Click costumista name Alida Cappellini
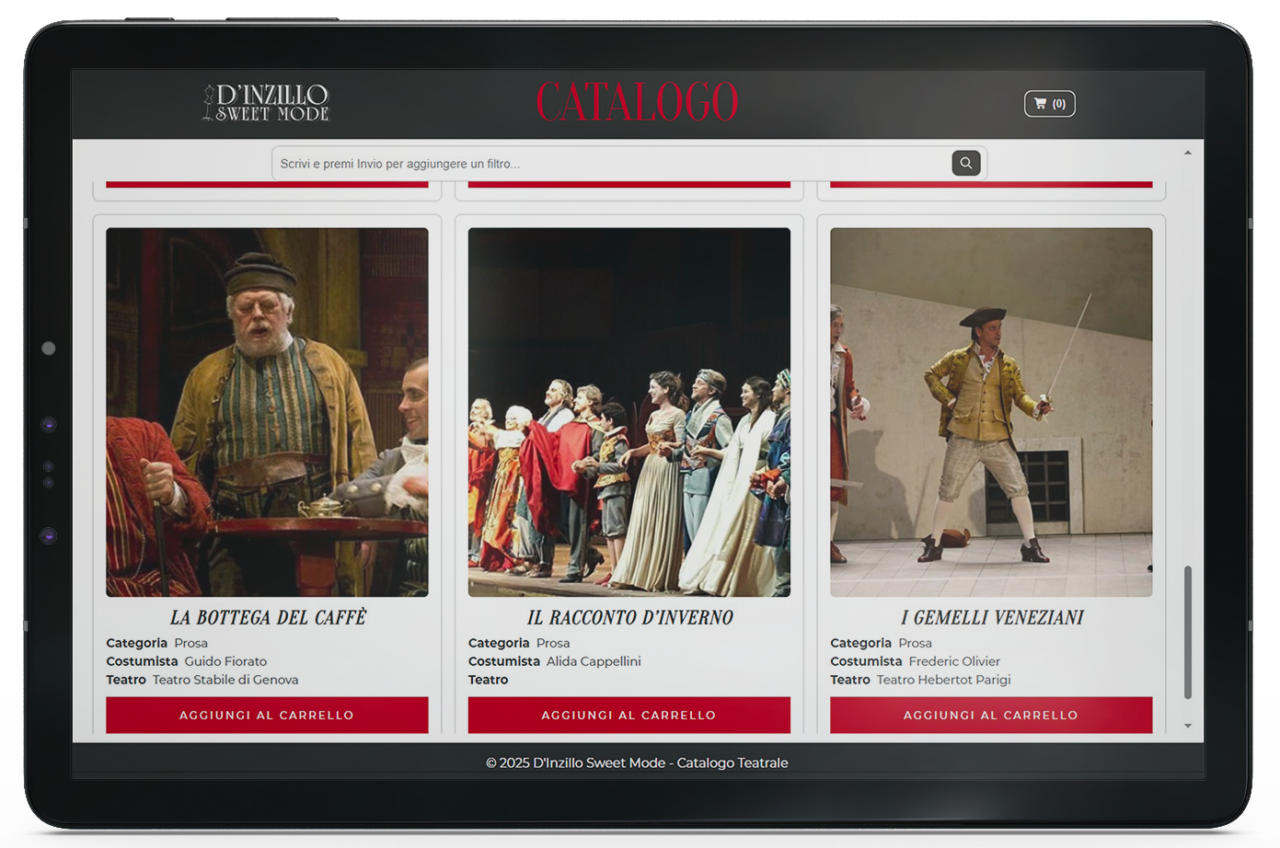Screen dimensions: 1280x848 594,661
